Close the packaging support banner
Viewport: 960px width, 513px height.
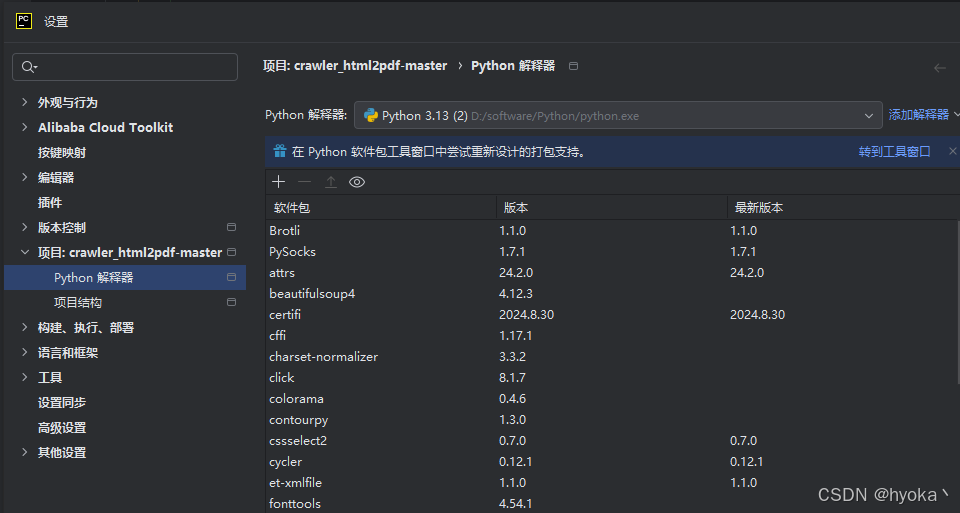953,151
